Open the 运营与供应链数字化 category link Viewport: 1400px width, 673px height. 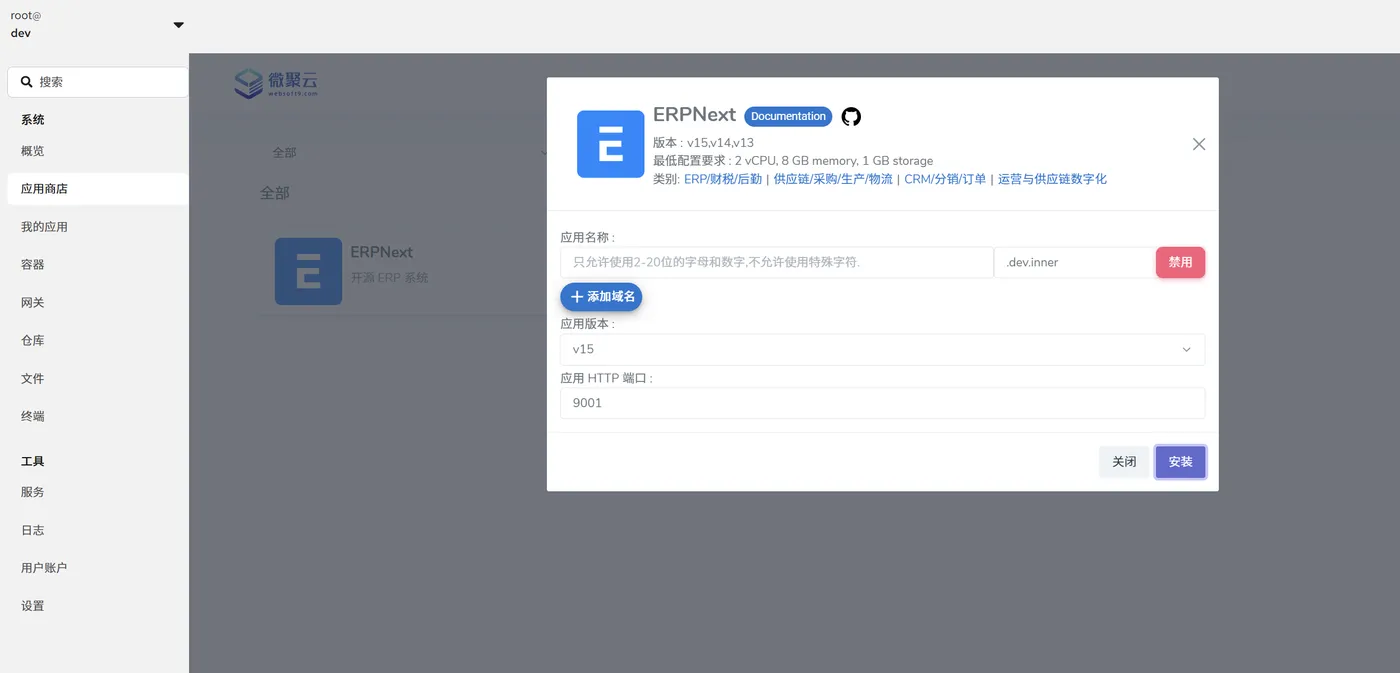tap(1052, 179)
